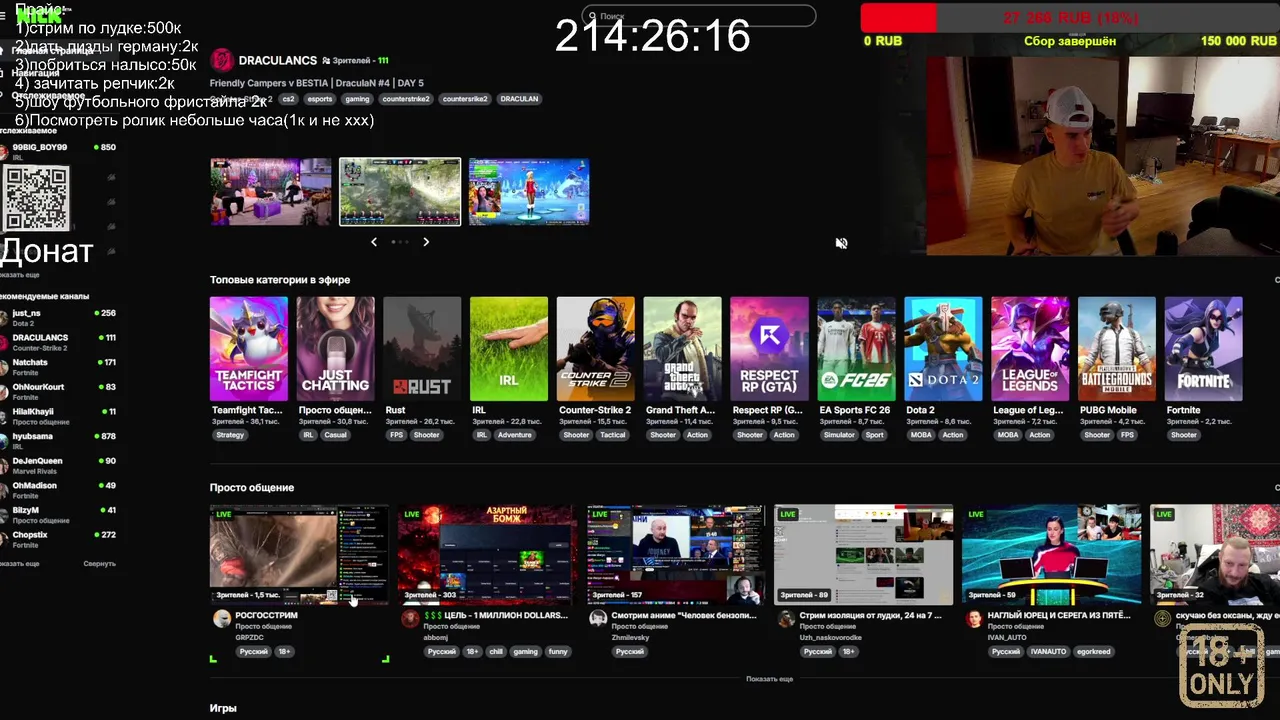The height and width of the screenshot is (720, 1280).
Task: Open Rust category cover
Action: 422,349
